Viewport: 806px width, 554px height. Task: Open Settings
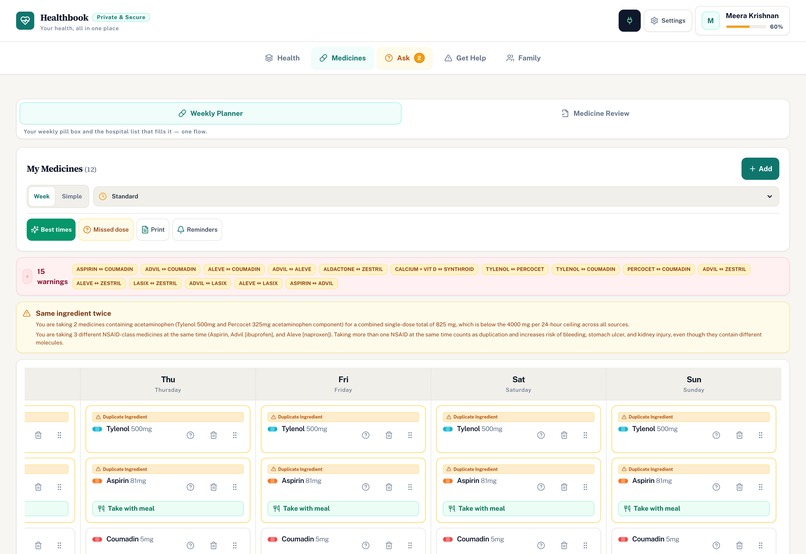[x=668, y=21]
